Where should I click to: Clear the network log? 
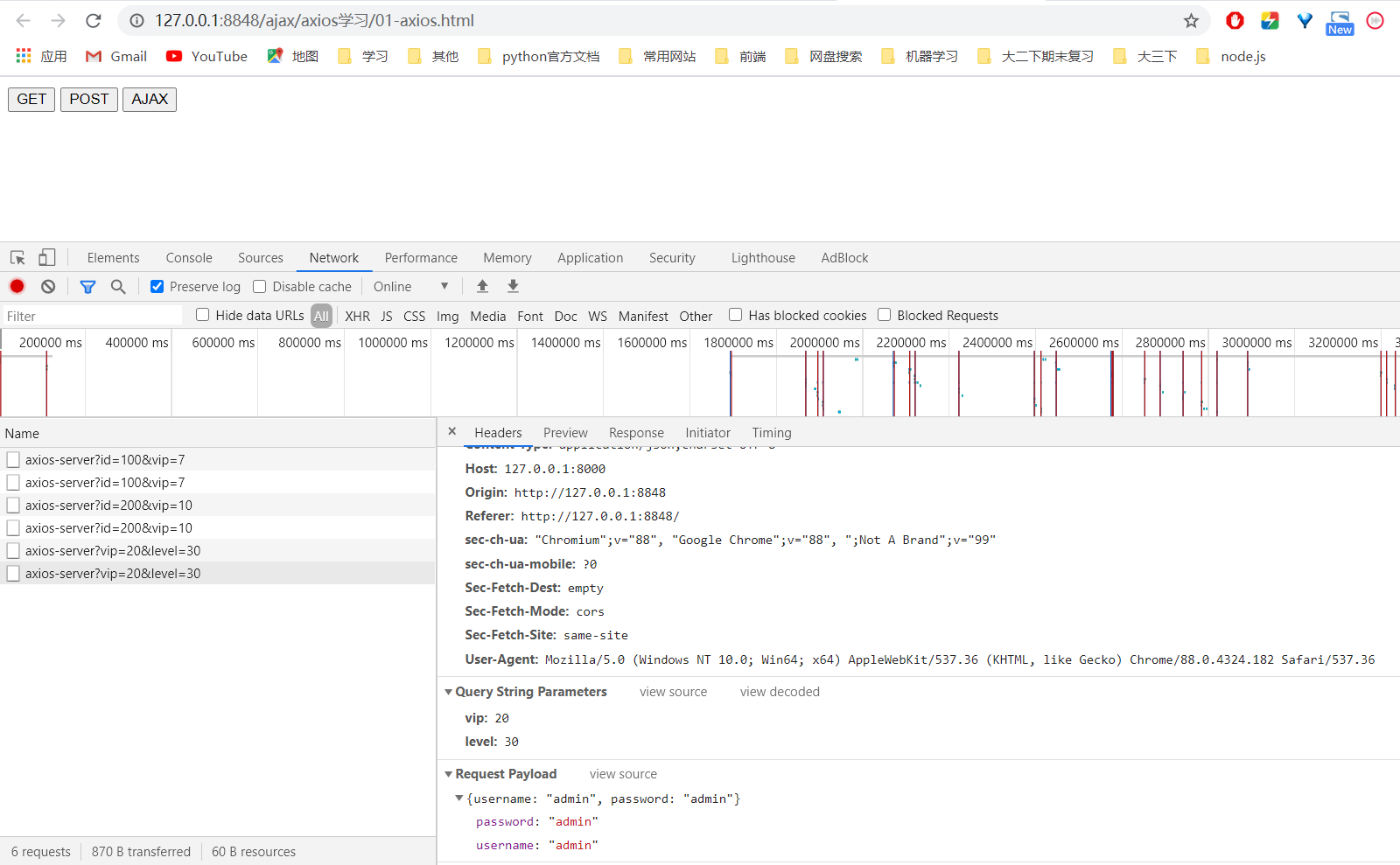tap(48, 286)
